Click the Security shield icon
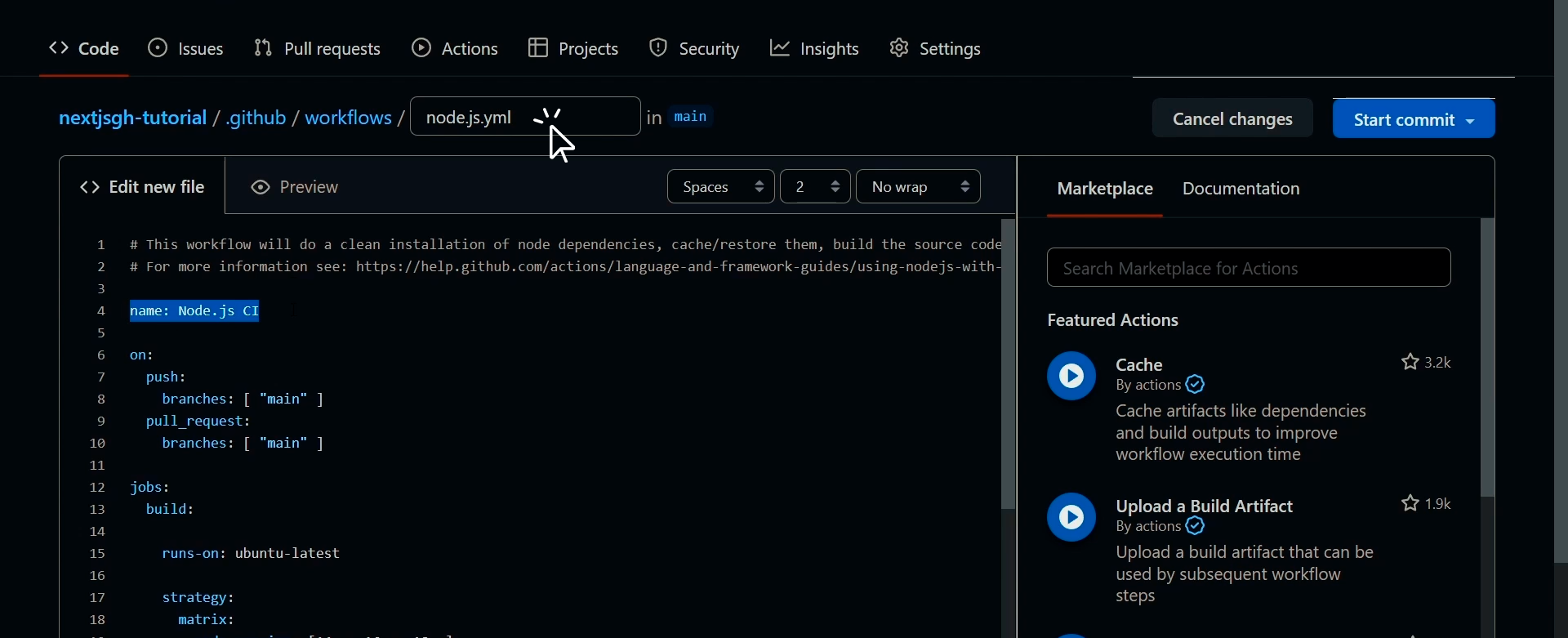Screen dimensions: 1568x638 [x=657, y=48]
